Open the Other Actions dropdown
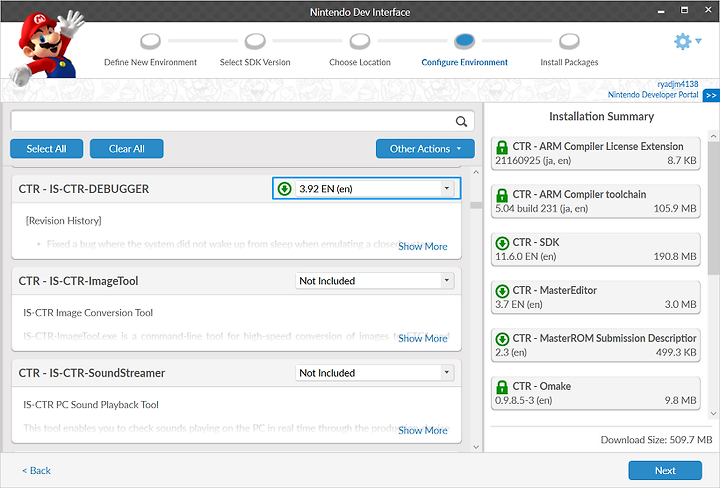 tap(425, 149)
